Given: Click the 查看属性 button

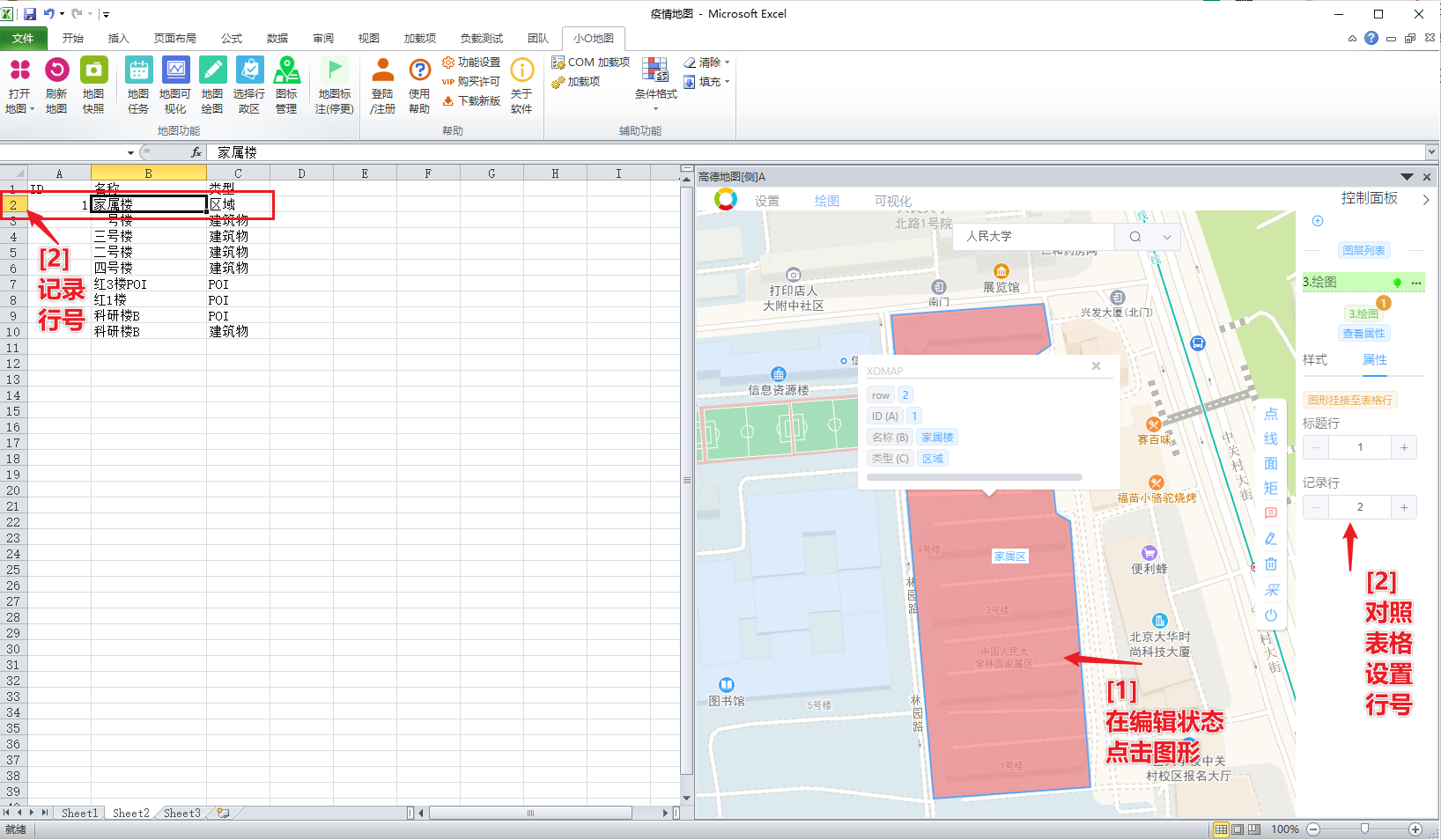Looking at the screenshot, I should (1364, 333).
